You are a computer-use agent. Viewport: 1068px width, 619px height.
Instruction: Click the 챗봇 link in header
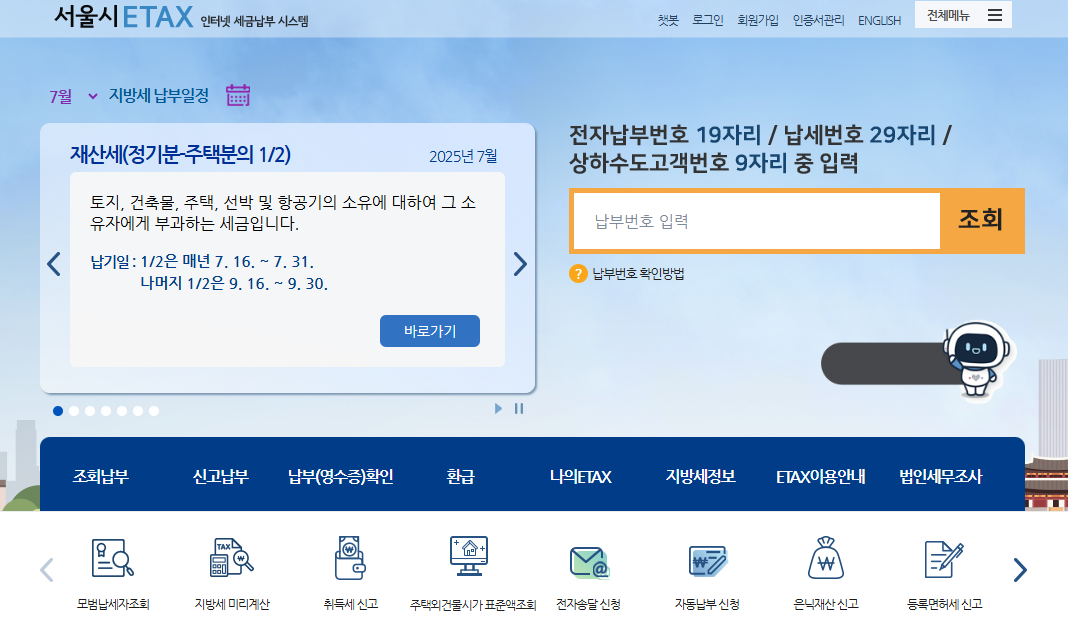(668, 20)
